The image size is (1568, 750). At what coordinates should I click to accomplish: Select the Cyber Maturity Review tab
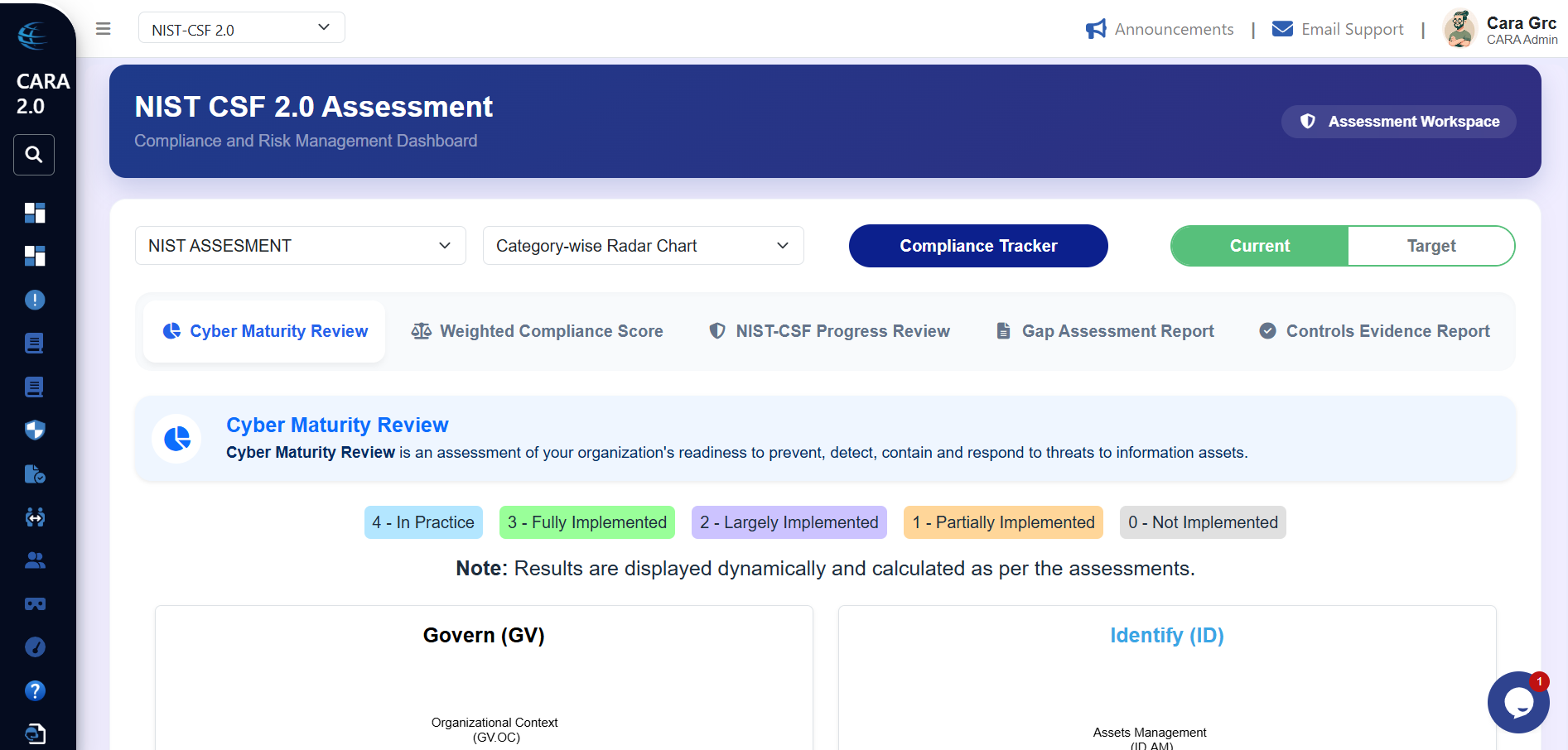coord(264,331)
